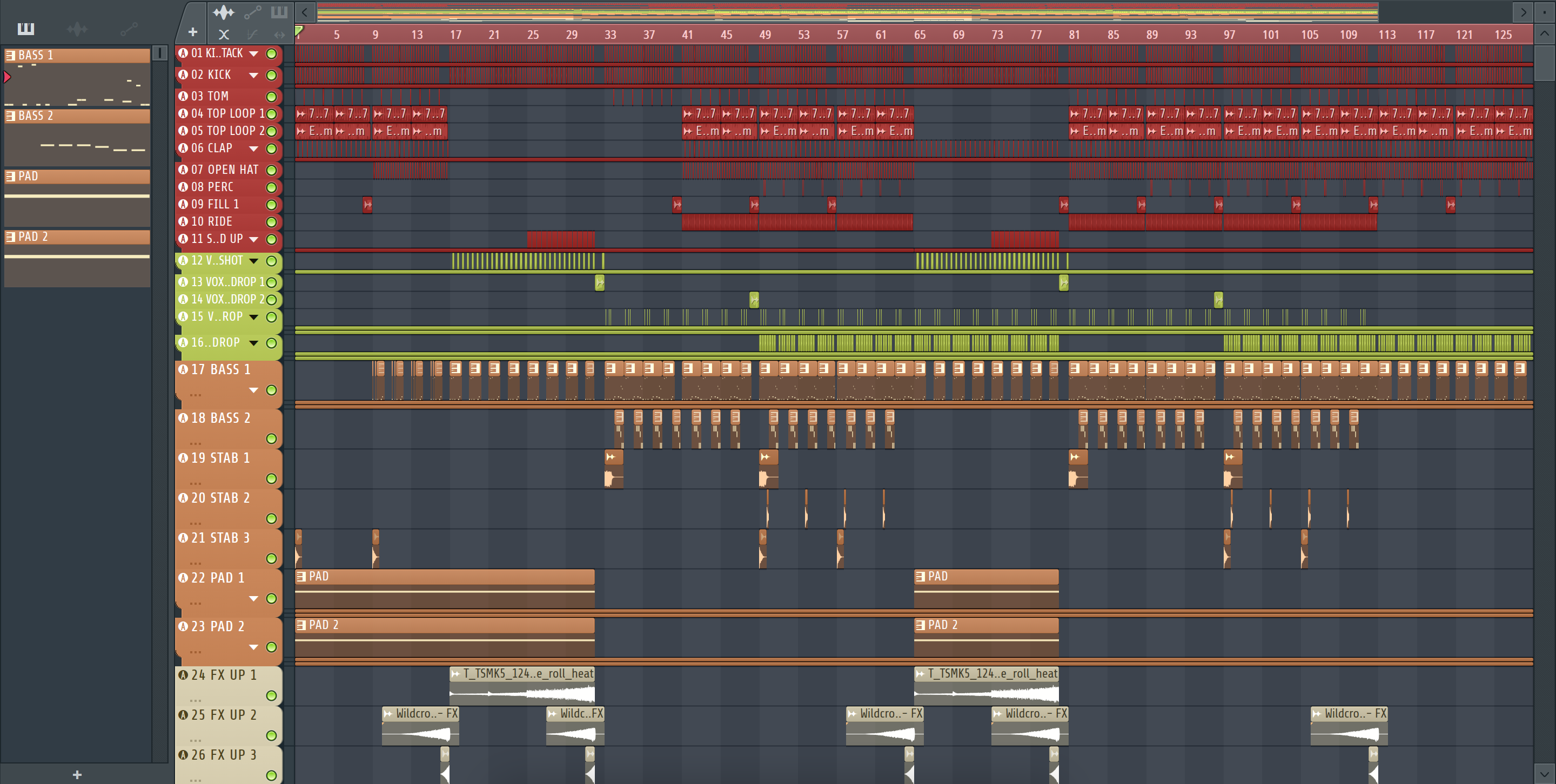Select the first clip on 19 STAB 1 track
Screen dimensions: 1556x784
coord(614,468)
